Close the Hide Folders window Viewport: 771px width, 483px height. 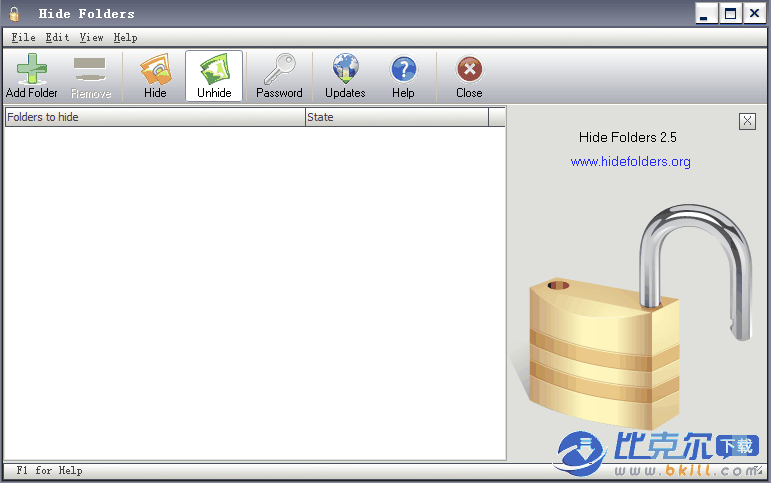pyautogui.click(x=754, y=14)
